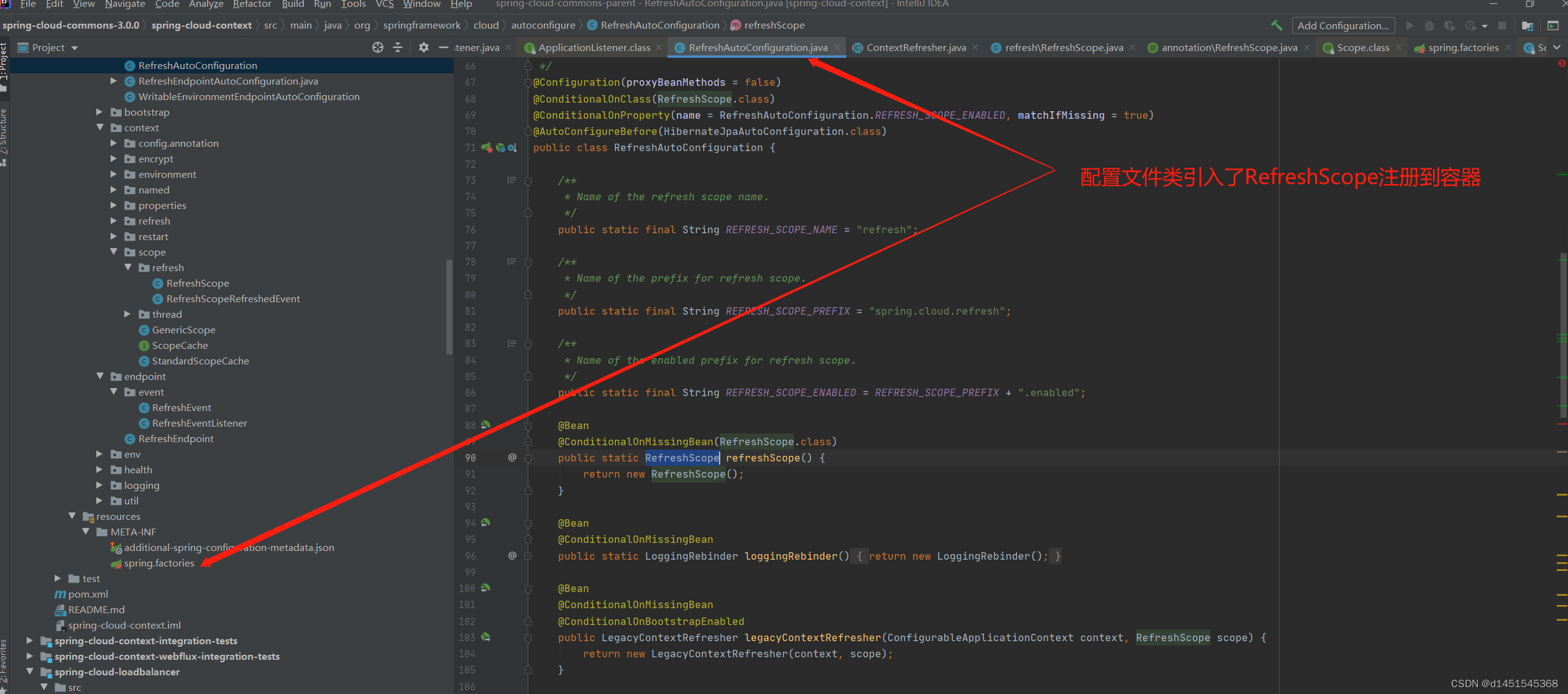Open the Project view dropdown
This screenshot has width=1568, height=694.
coord(75,48)
